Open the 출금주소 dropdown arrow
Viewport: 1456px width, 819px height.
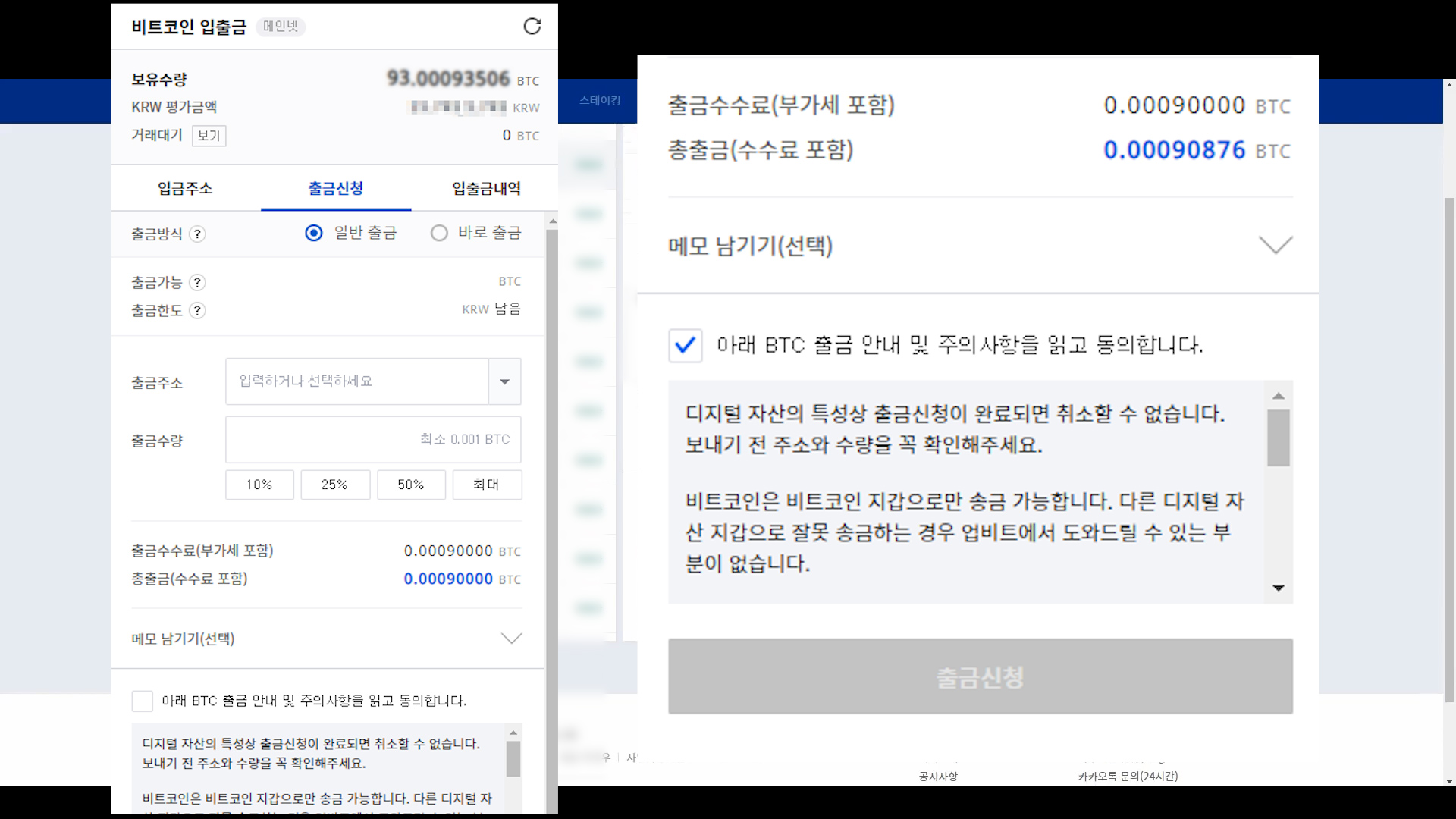pos(505,381)
